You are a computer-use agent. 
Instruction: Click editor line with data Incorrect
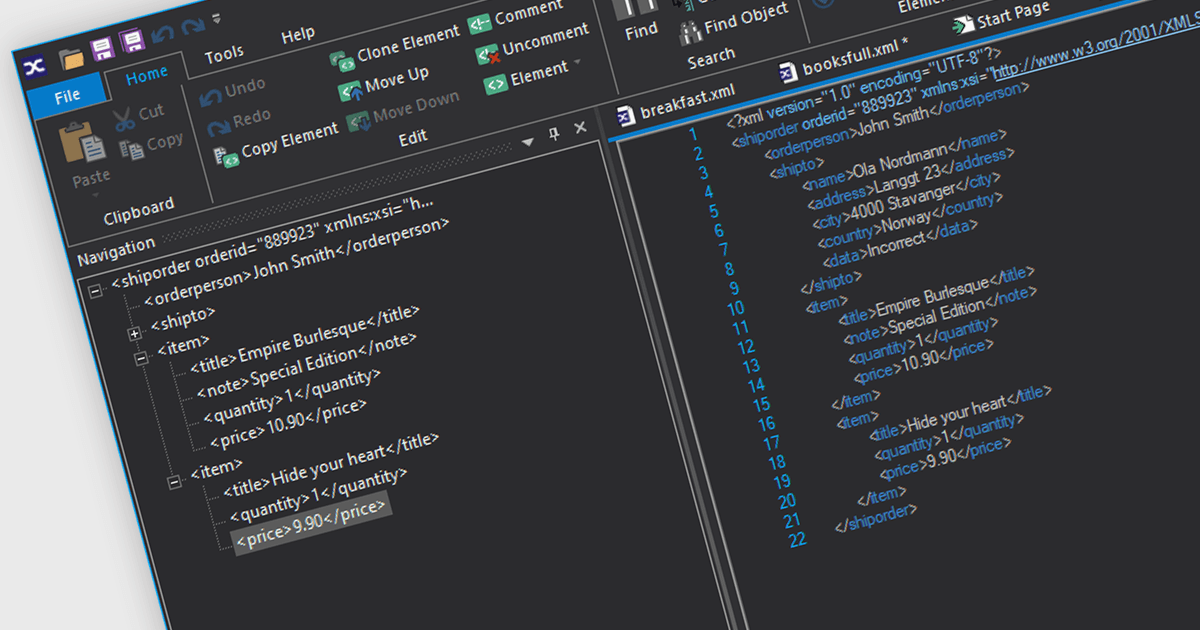(x=900, y=246)
